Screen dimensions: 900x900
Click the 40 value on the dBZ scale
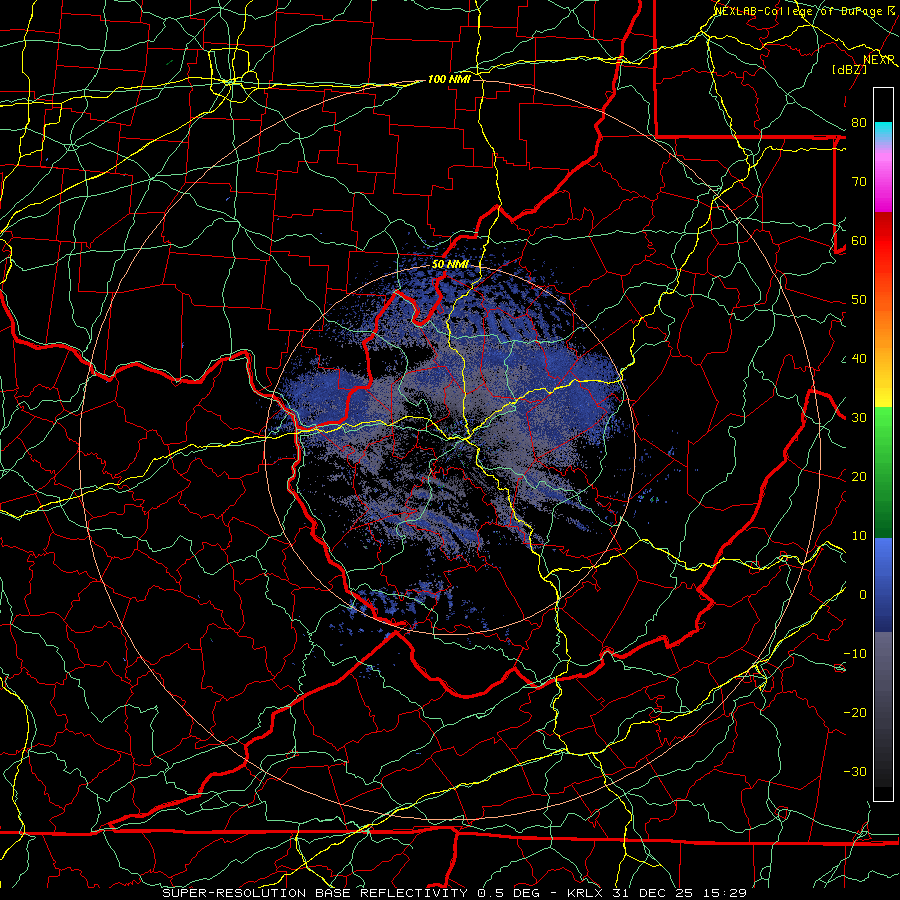coord(859,359)
